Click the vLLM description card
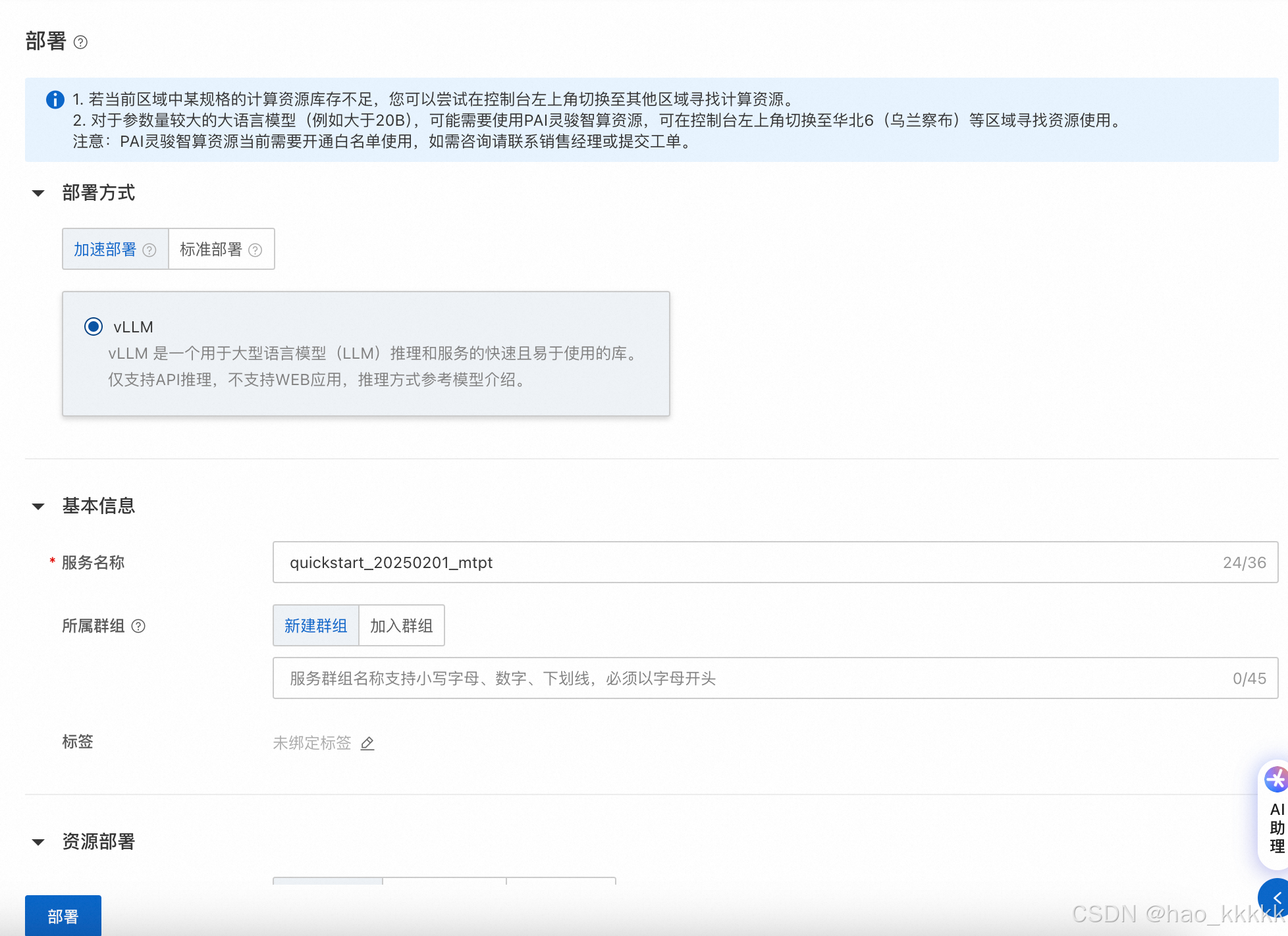The image size is (1288, 936). click(366, 353)
